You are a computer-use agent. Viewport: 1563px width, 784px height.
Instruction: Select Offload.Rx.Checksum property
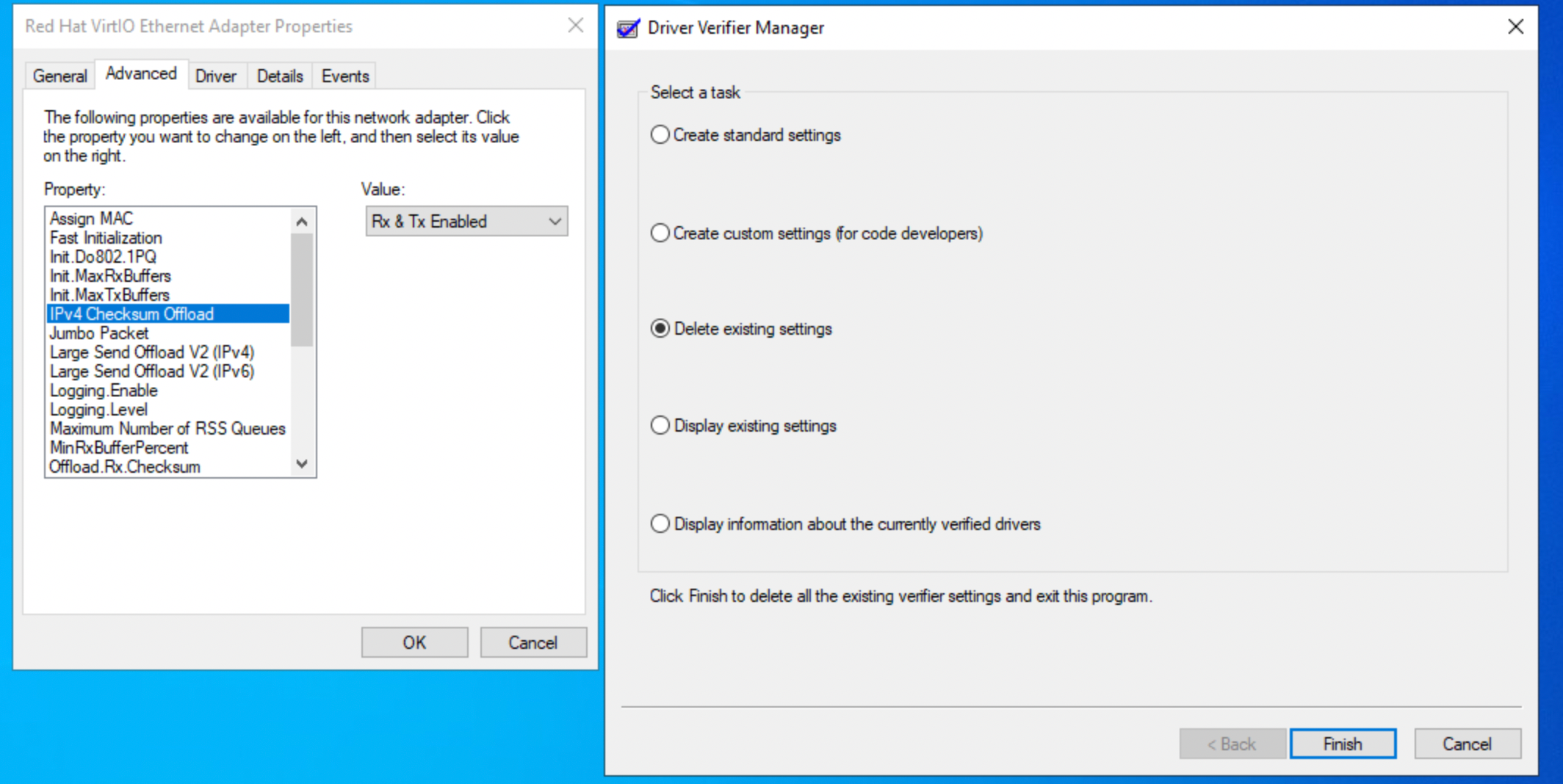[168, 467]
